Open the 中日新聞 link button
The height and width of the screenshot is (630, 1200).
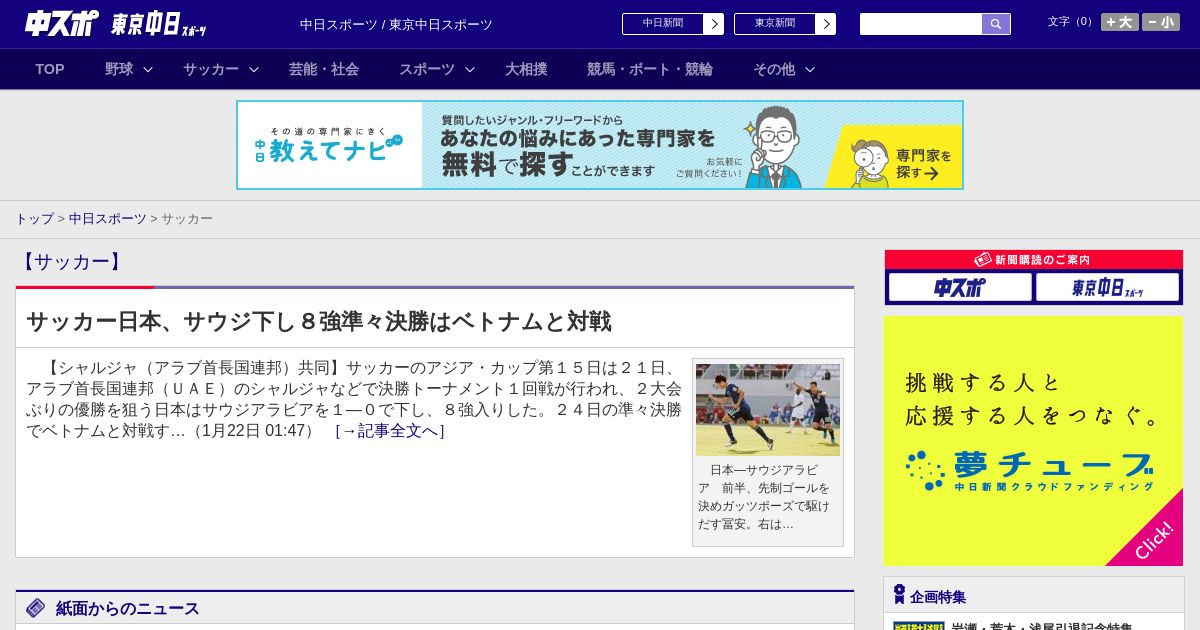pyautogui.click(x=663, y=24)
